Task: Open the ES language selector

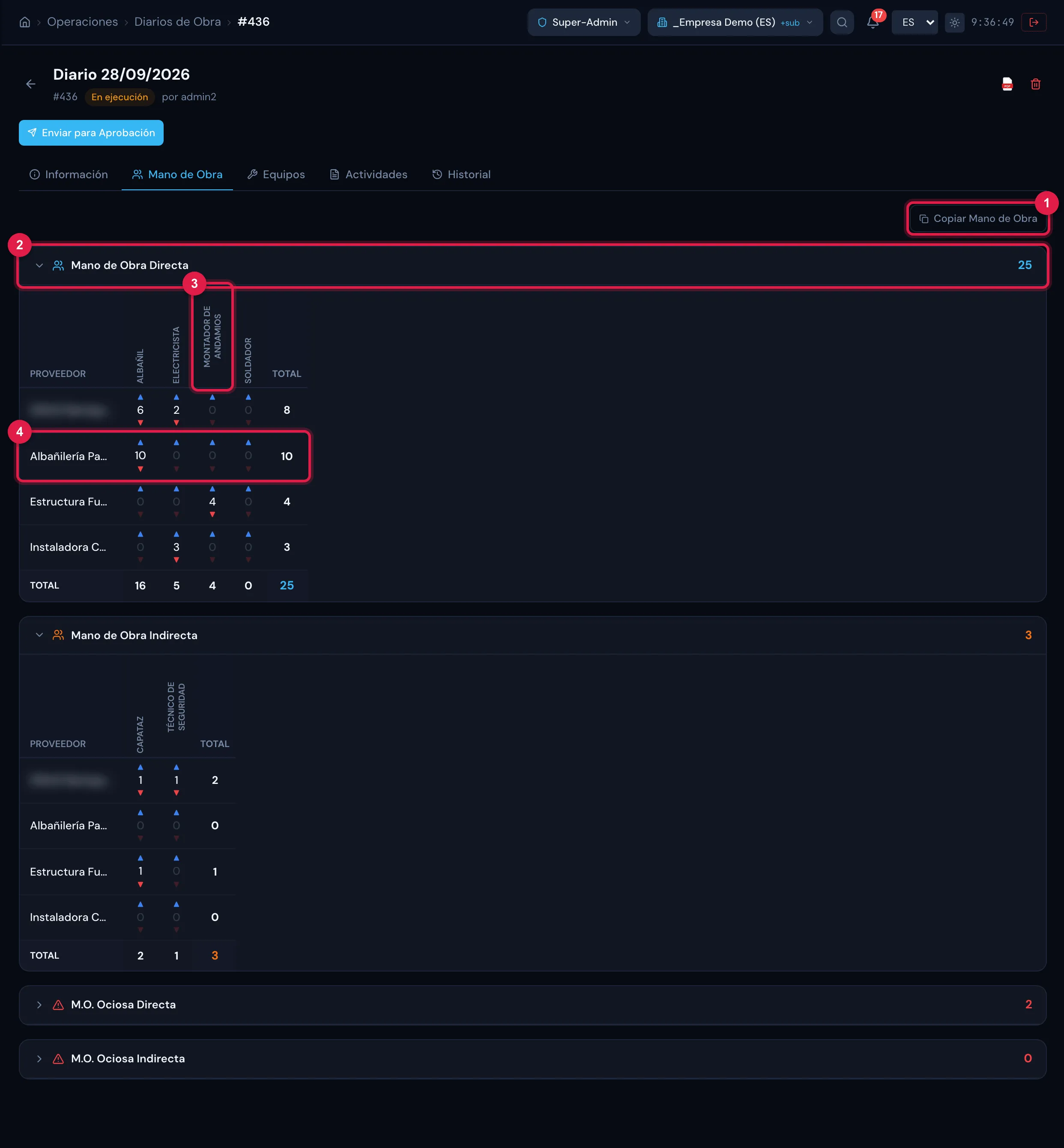Action: point(915,22)
